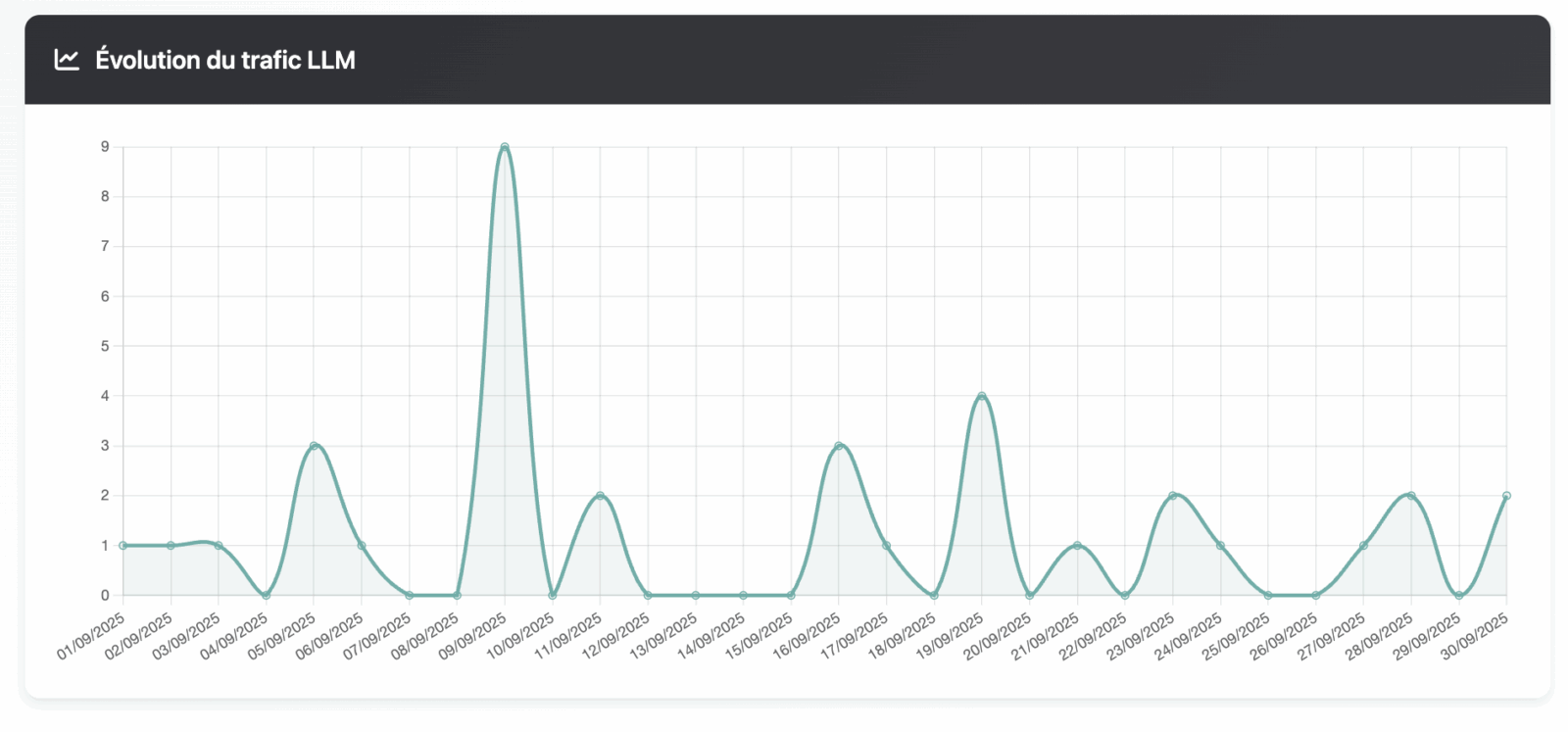Select the data point for 06/09/2025

[x=362, y=546]
